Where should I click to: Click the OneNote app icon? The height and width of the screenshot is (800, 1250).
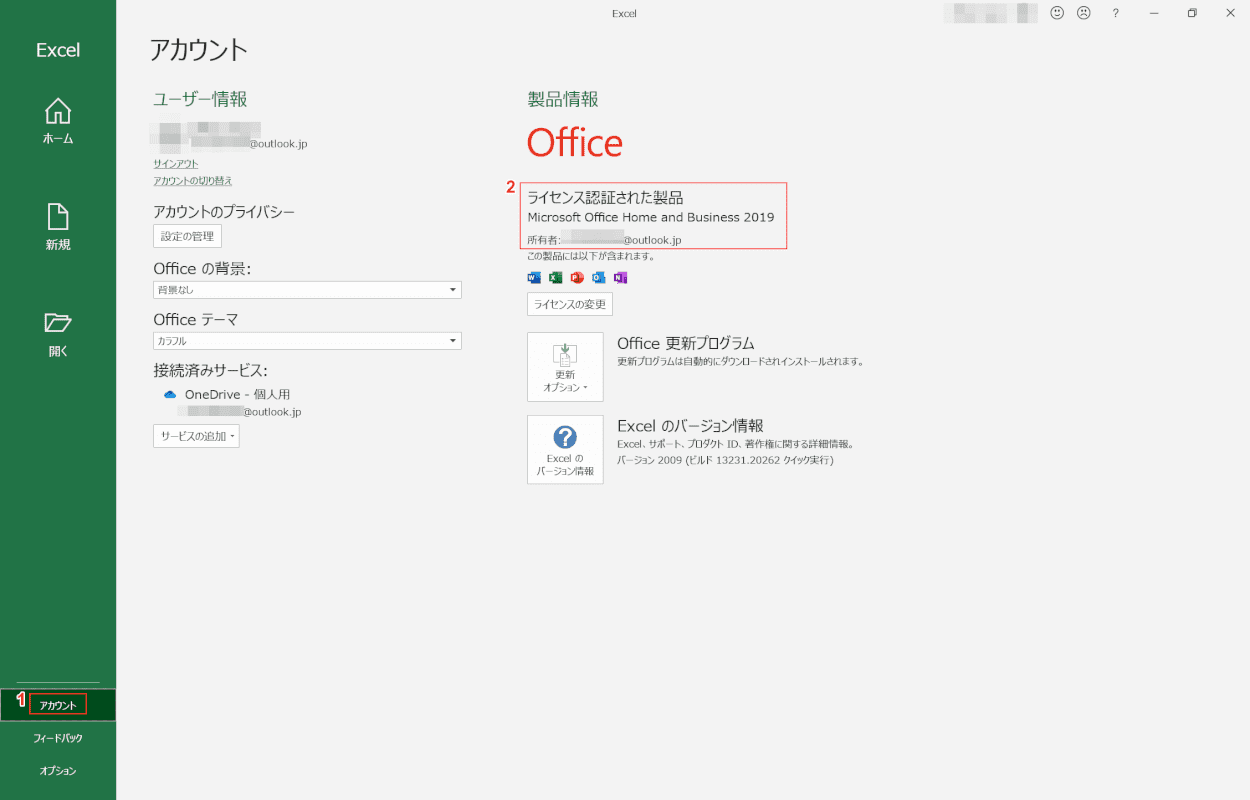[621, 277]
